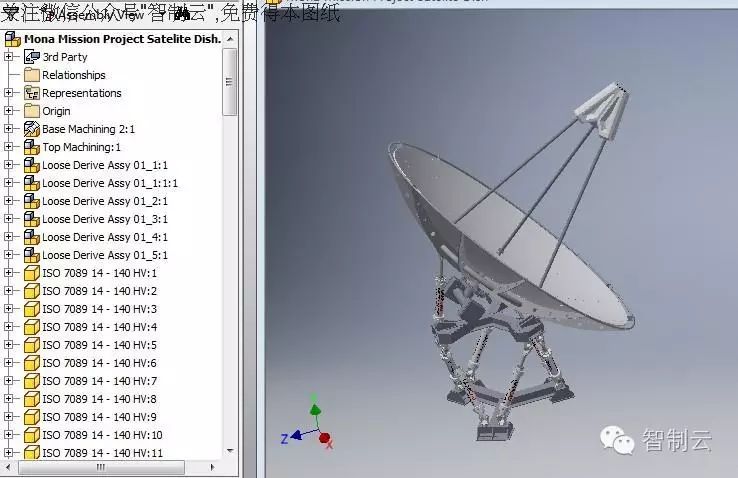This screenshot has width=738, height=478.
Task: Expand ISO 7089 14 - 140 HV:5 node
Action: (9, 345)
